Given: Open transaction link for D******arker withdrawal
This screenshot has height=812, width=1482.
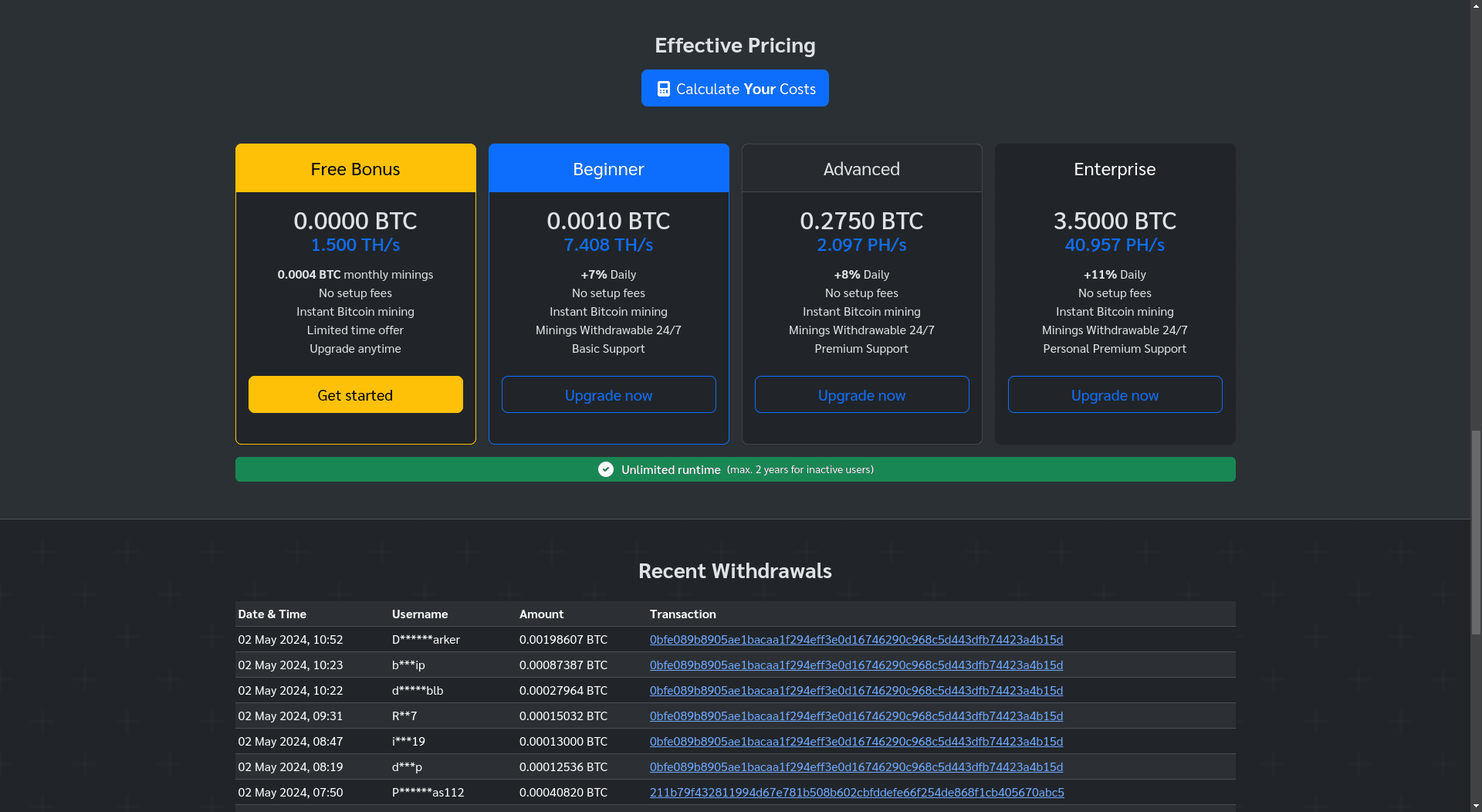Looking at the screenshot, I should (x=856, y=639).
